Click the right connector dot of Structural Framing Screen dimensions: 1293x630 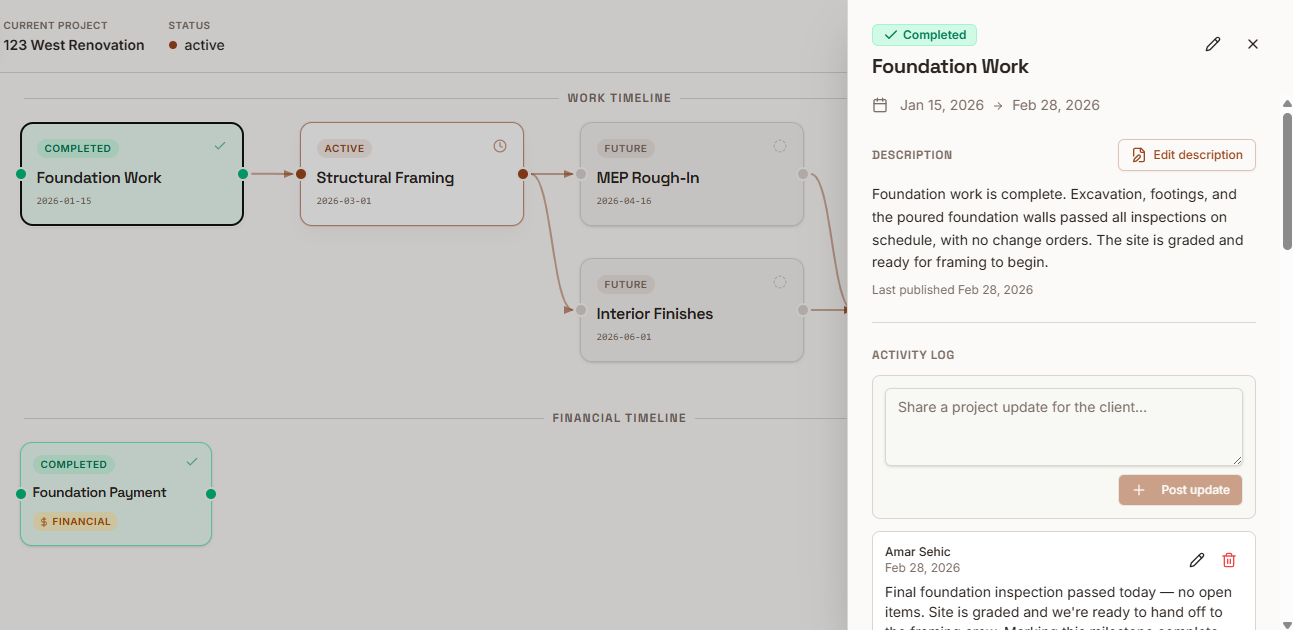pos(523,174)
